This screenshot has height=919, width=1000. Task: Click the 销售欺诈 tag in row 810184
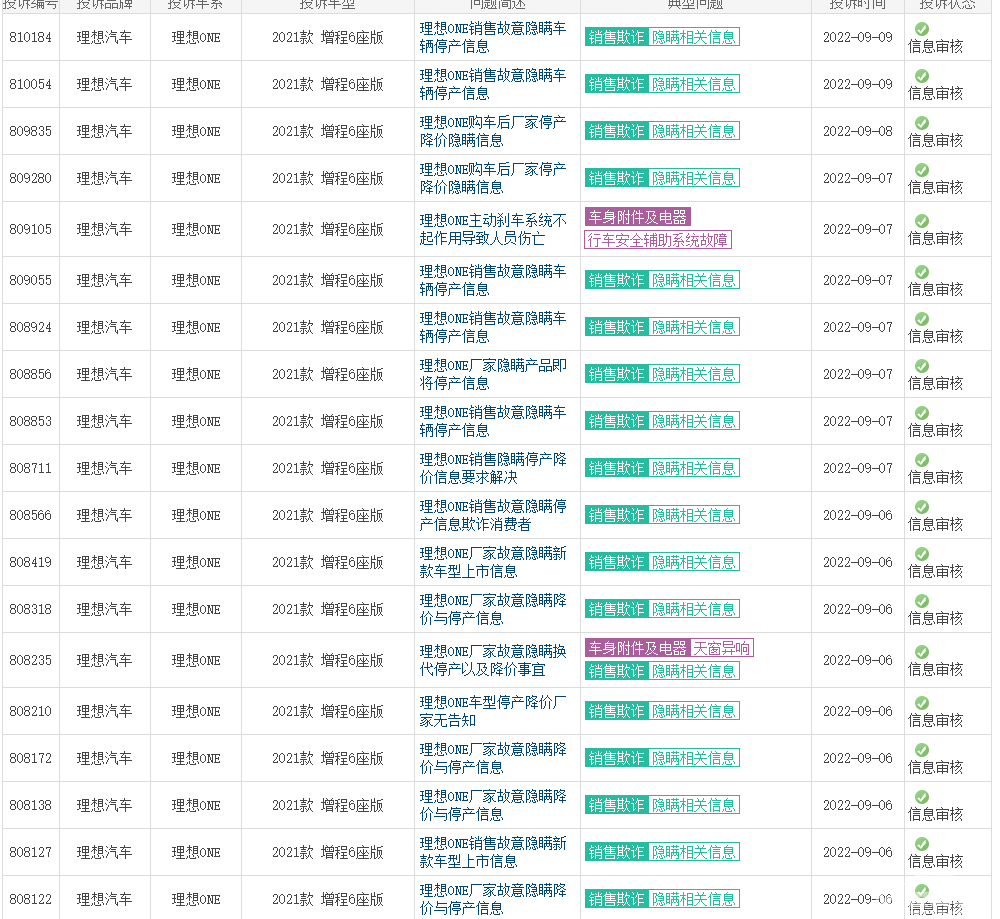[616, 38]
